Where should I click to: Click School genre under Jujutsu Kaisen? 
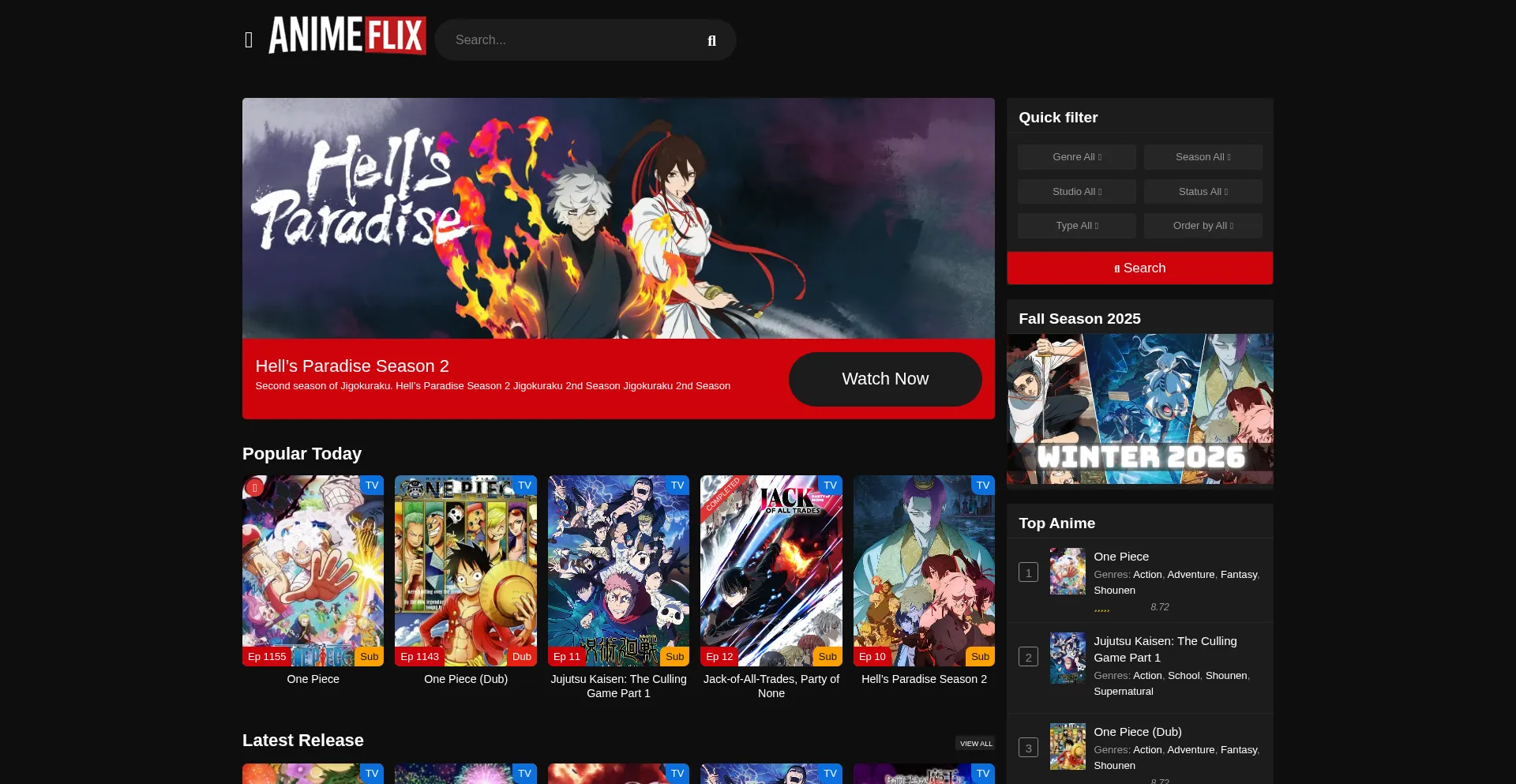(x=1184, y=676)
